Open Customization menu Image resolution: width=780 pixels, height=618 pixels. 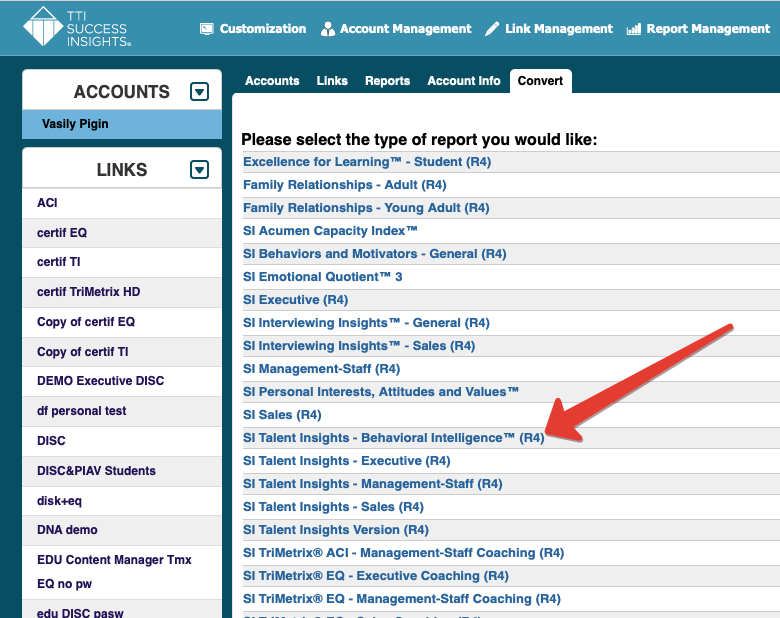(263, 29)
